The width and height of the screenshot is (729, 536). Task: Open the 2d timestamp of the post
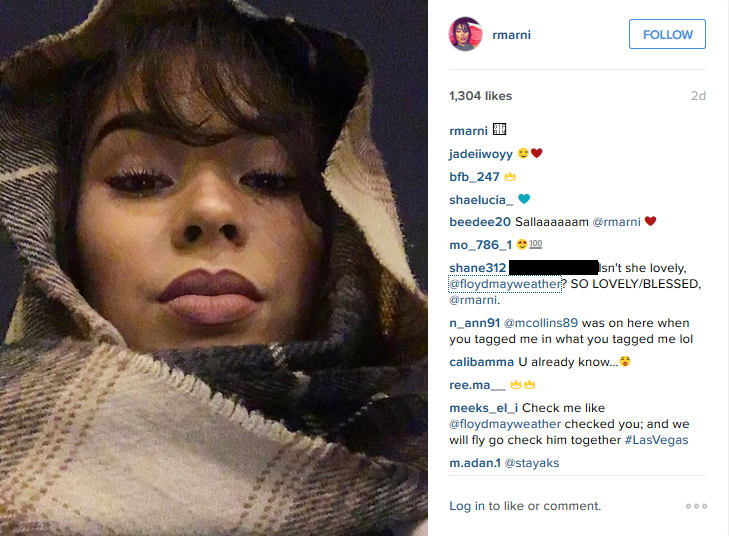(x=698, y=96)
